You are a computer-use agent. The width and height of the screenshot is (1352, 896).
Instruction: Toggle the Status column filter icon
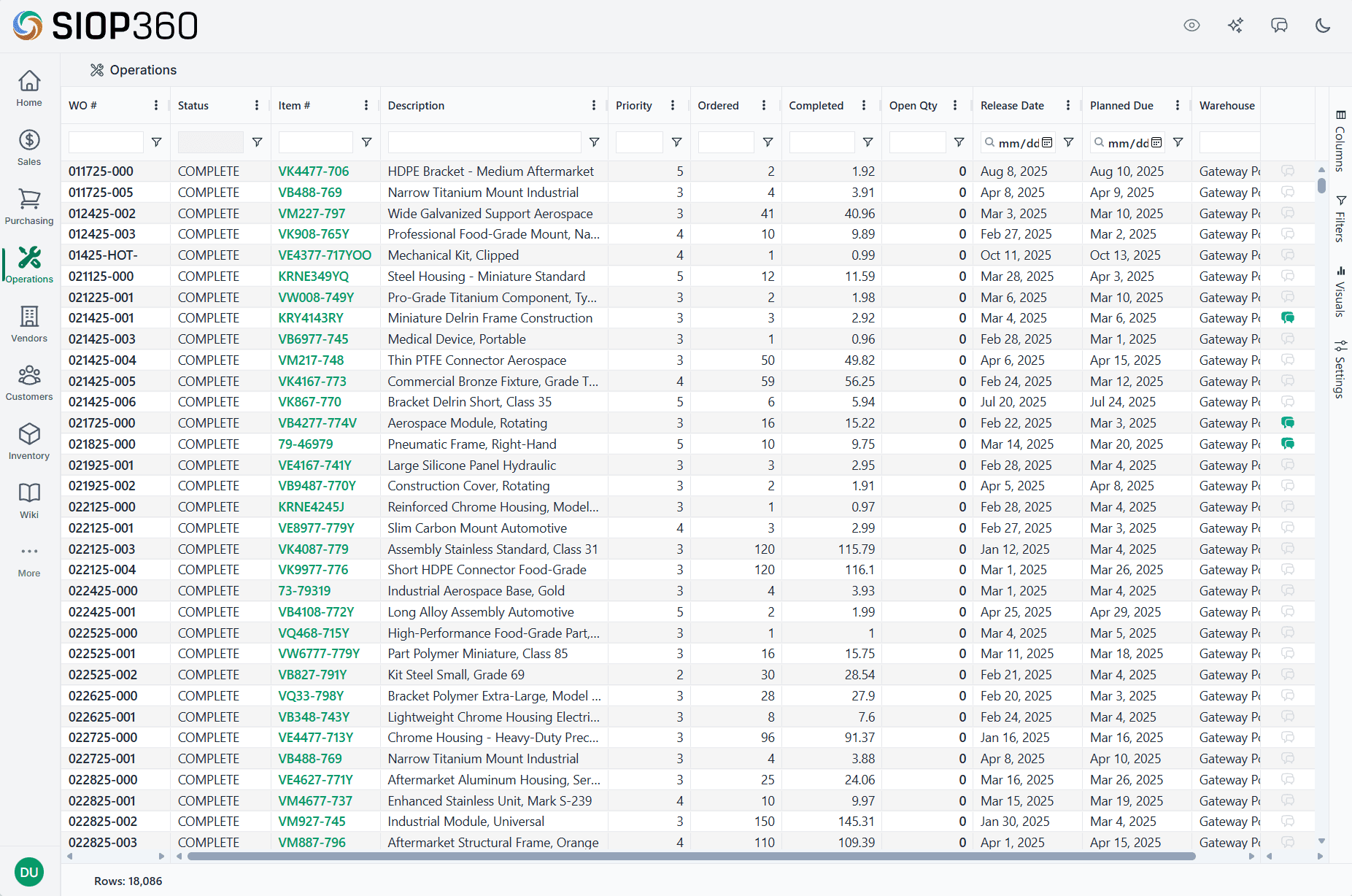click(x=257, y=142)
